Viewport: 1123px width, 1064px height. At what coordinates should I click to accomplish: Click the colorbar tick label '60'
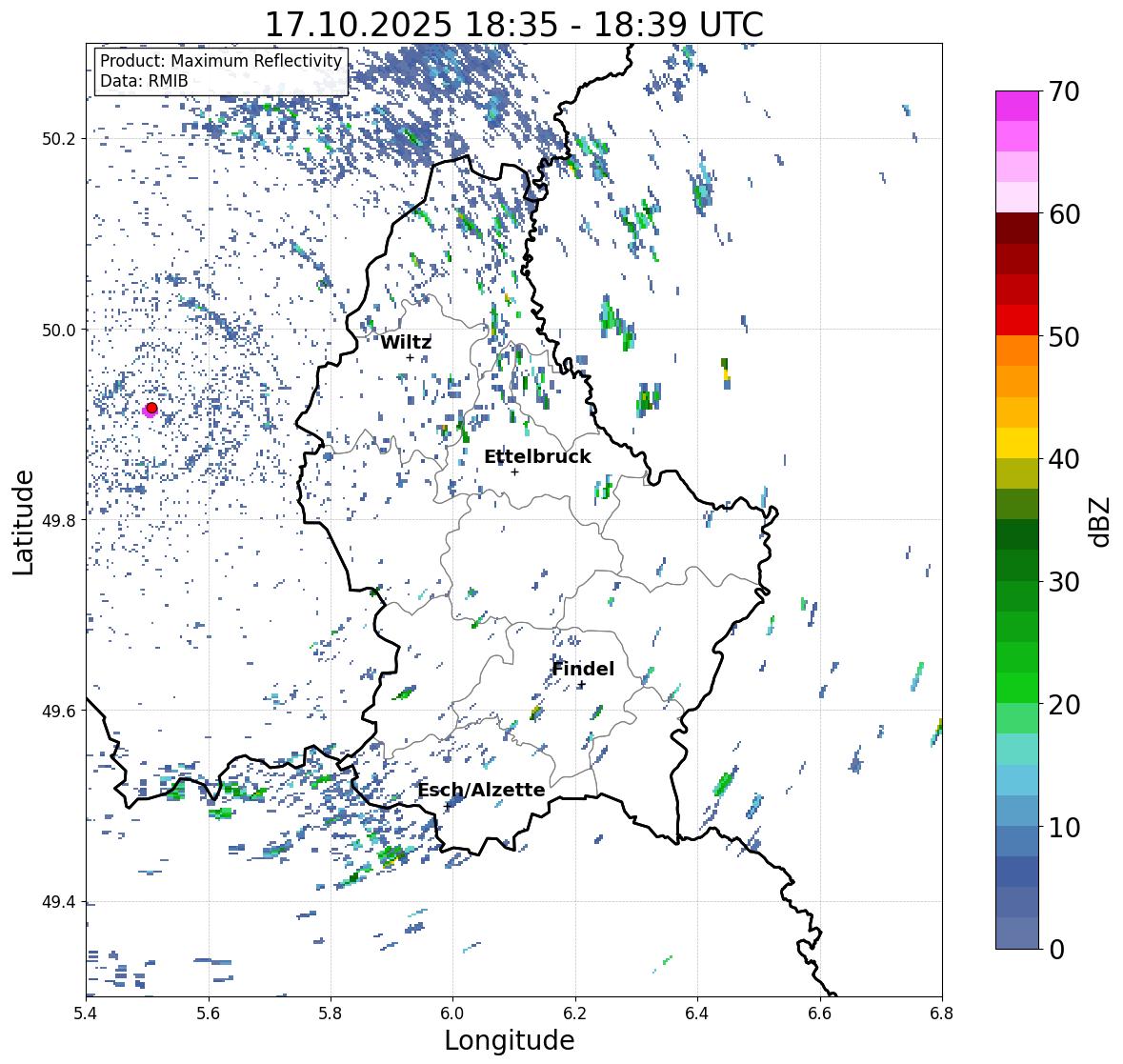[x=1064, y=214]
